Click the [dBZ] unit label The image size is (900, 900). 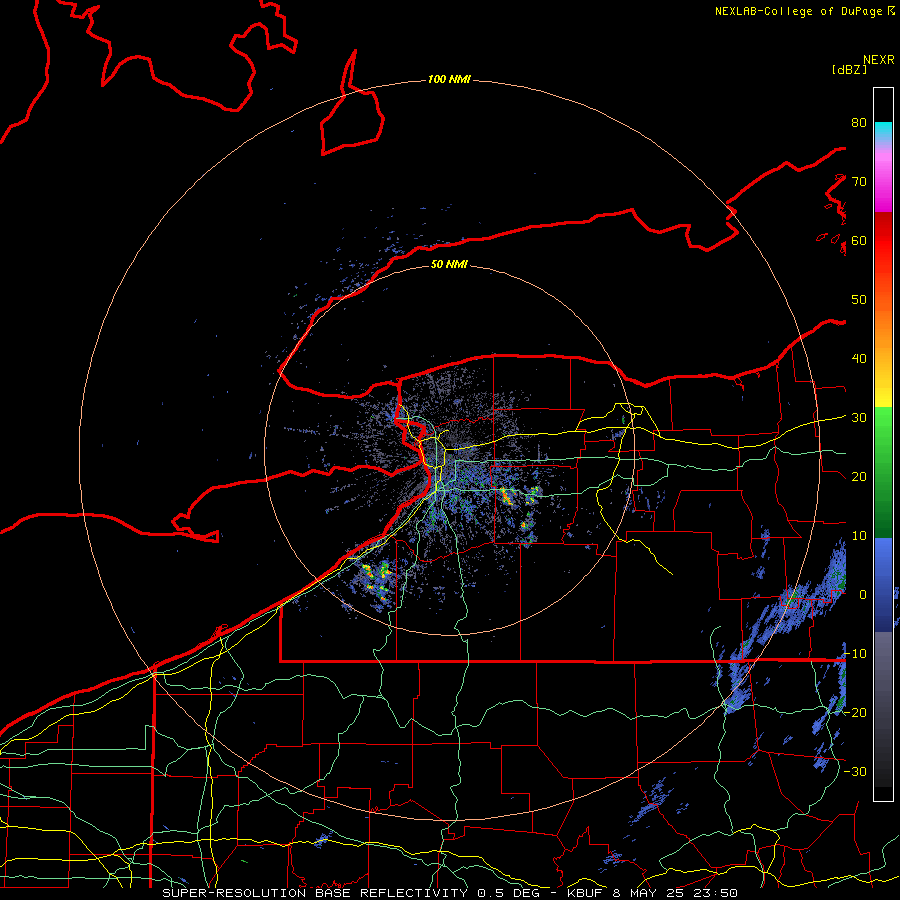pos(849,69)
